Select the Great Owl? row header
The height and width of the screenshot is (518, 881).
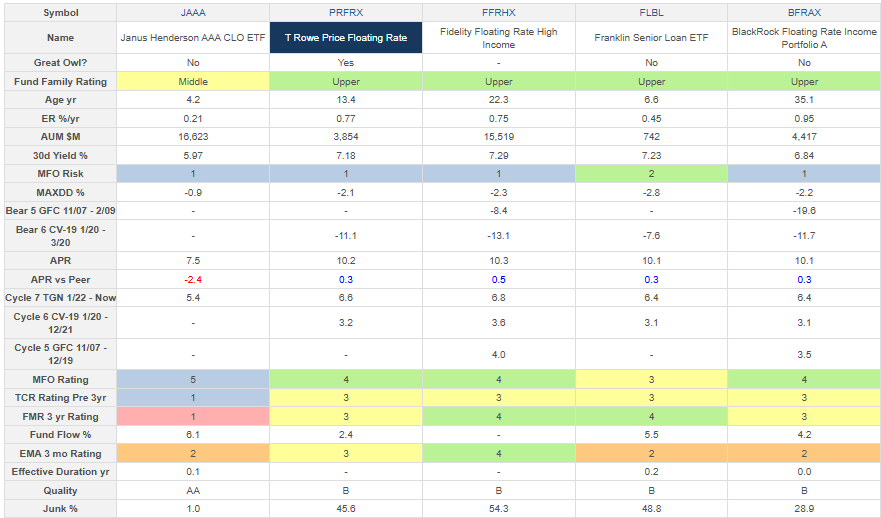[x=59, y=62]
